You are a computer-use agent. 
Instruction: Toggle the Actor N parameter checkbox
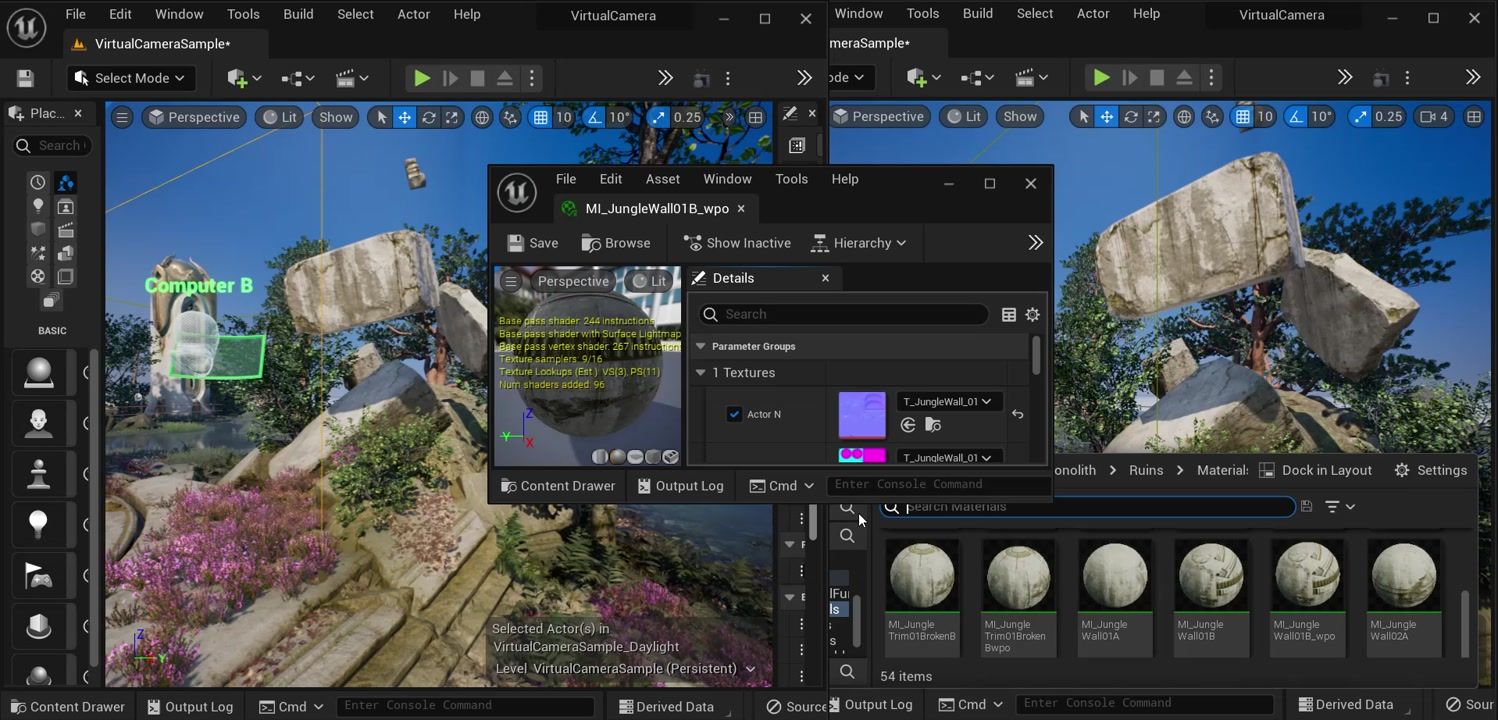click(734, 413)
